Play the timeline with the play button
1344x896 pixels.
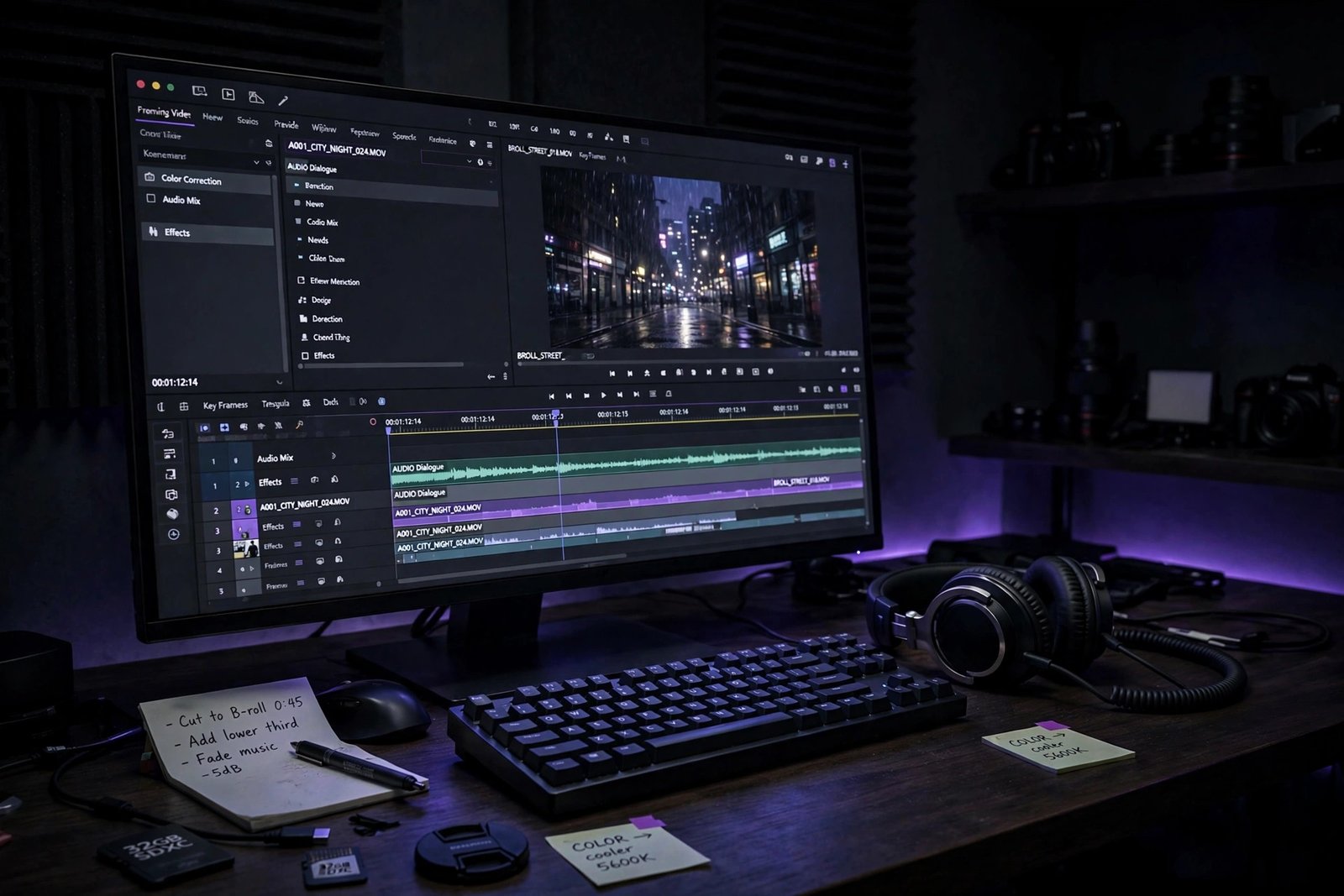click(x=603, y=395)
